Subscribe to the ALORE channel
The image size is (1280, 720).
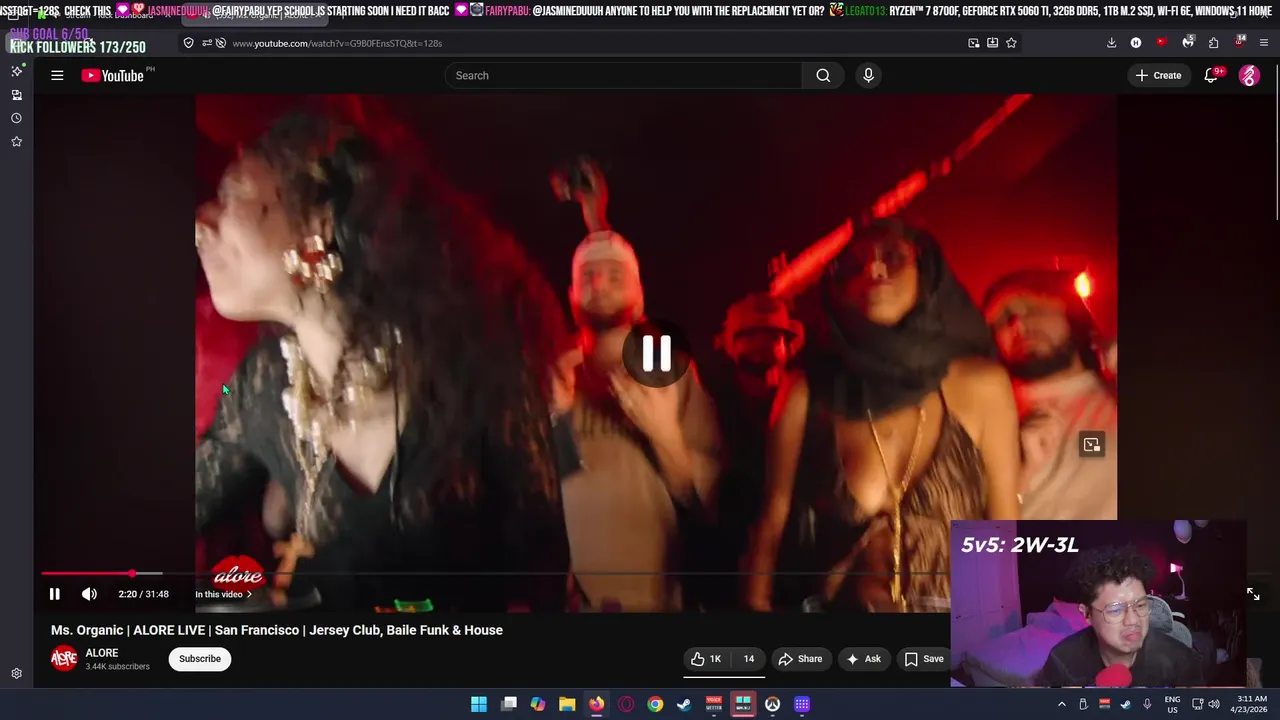200,659
